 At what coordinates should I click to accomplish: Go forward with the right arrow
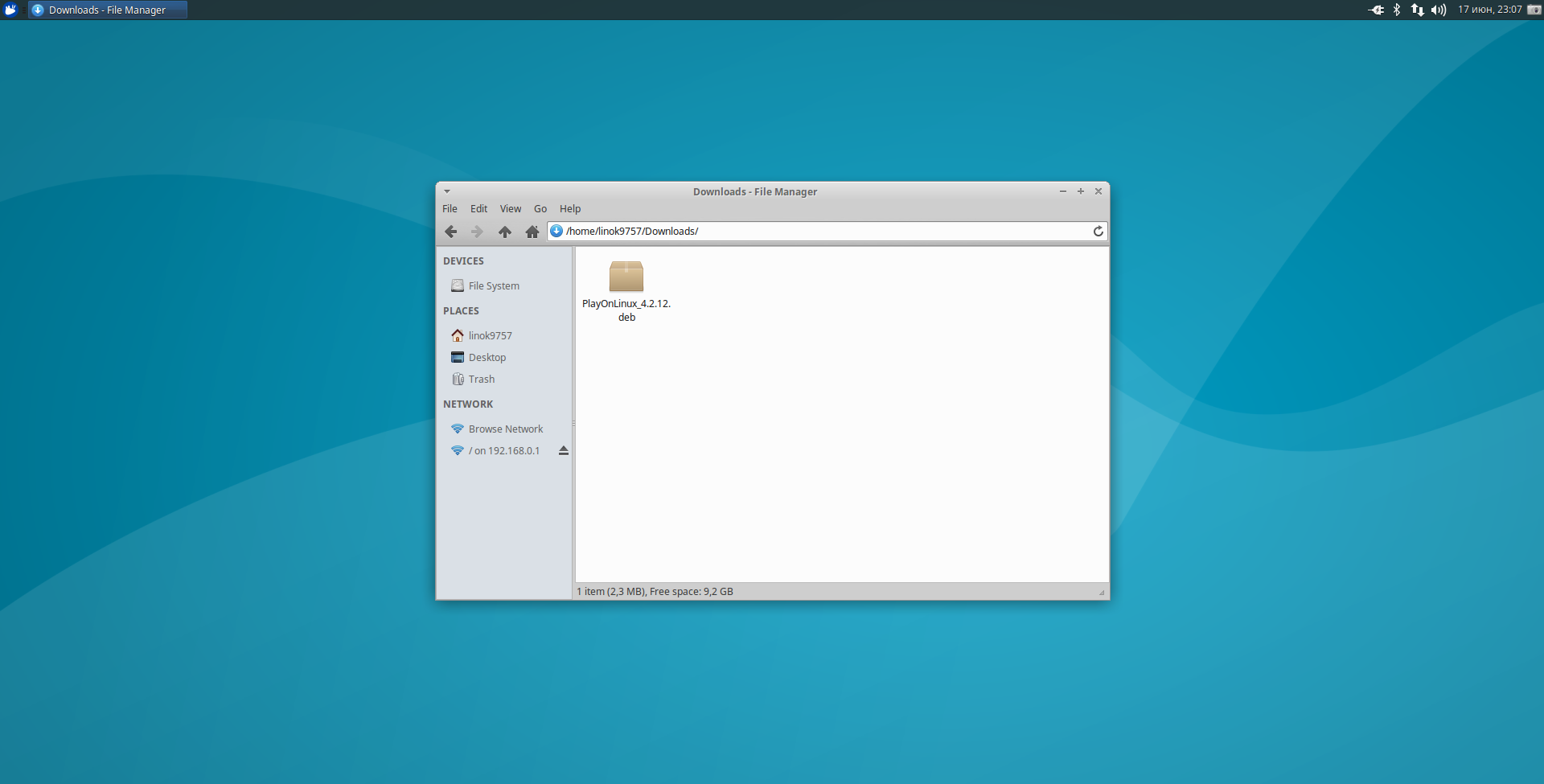477,232
